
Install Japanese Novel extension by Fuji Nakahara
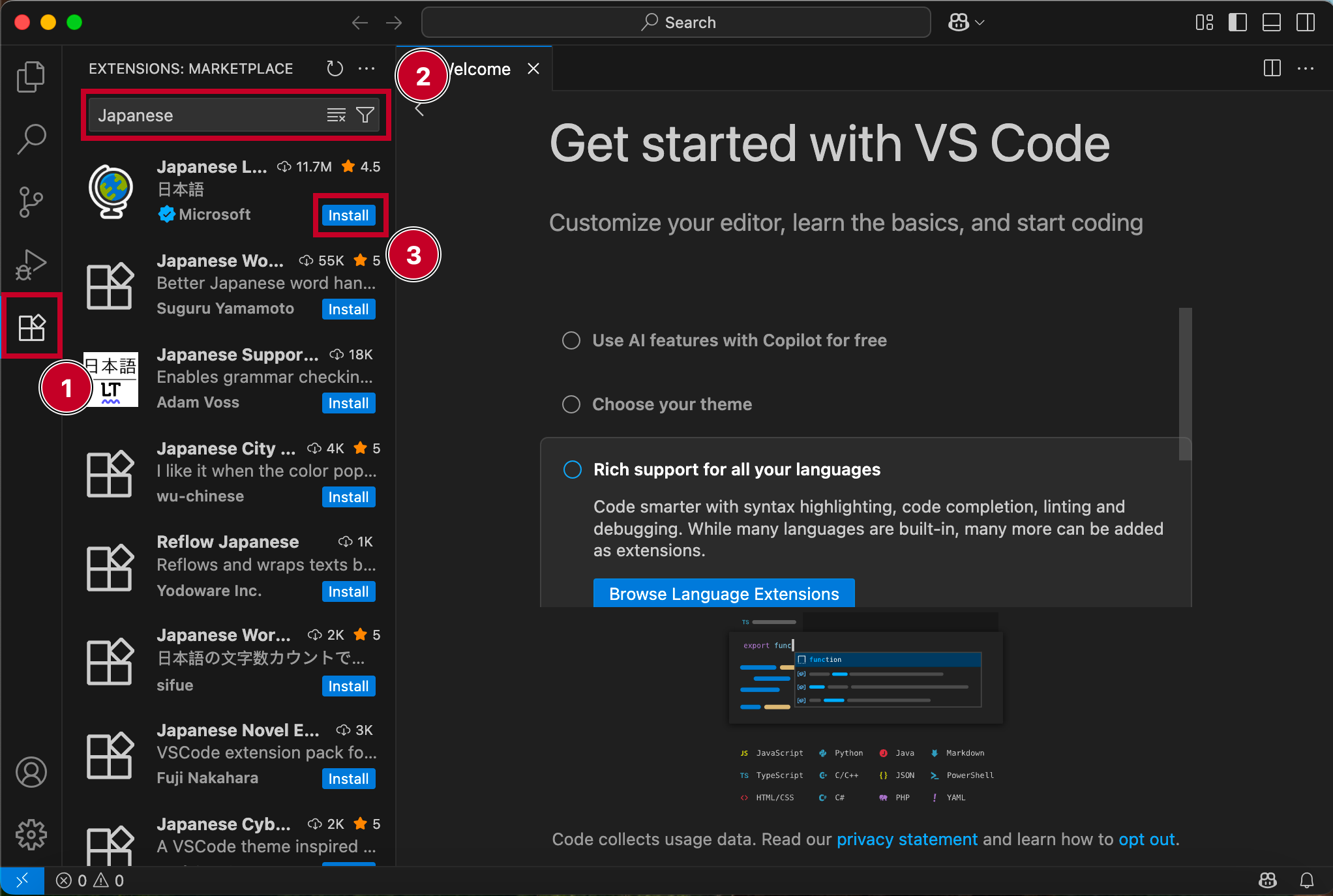click(x=348, y=779)
